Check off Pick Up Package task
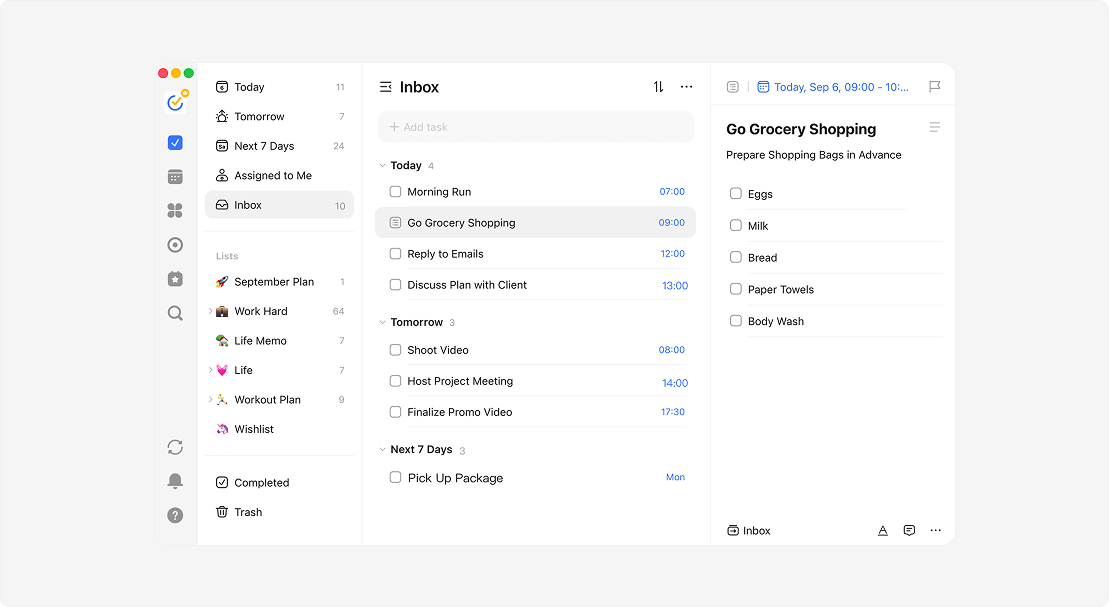The height and width of the screenshot is (607, 1109). [395, 478]
